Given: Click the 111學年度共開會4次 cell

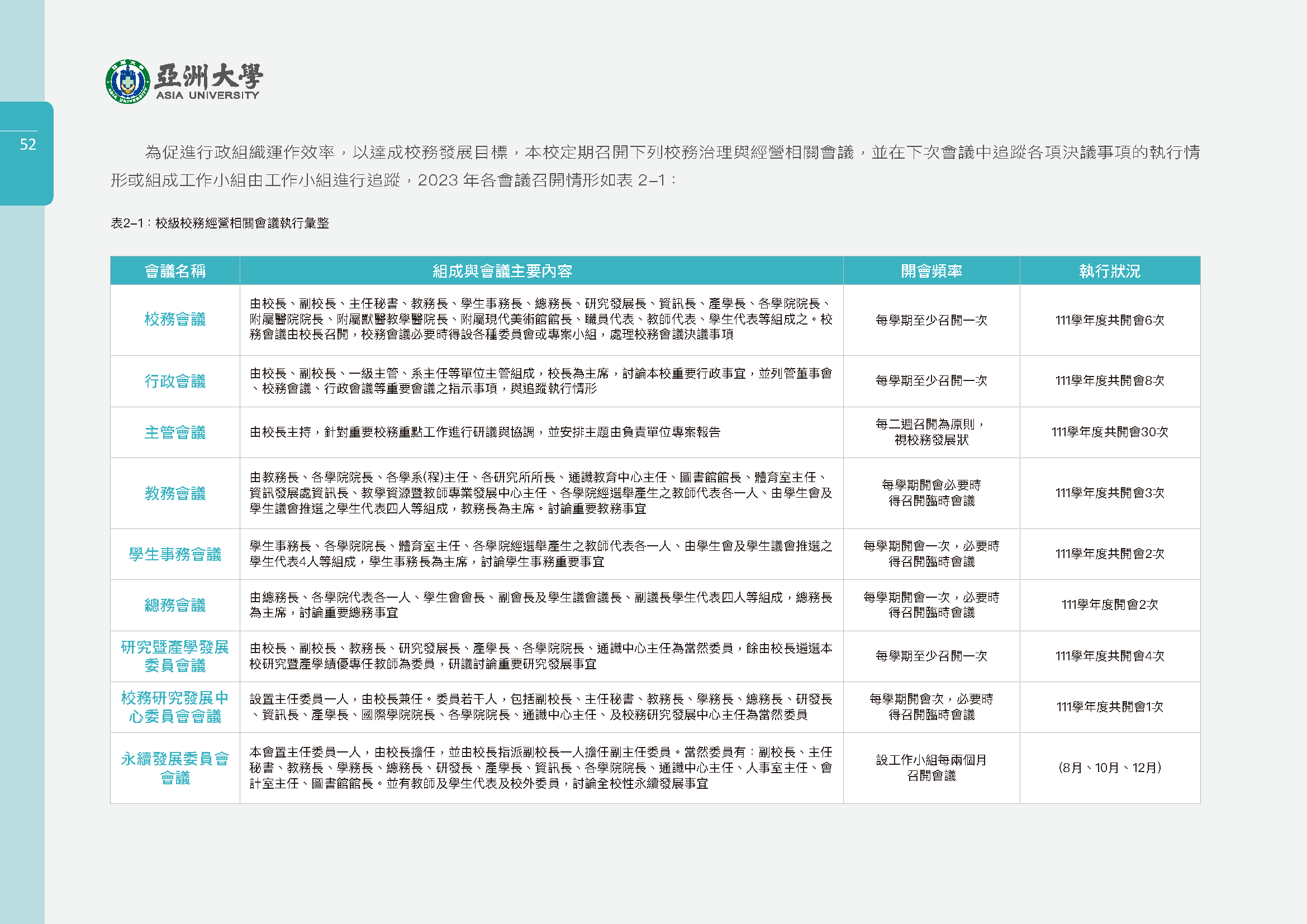Looking at the screenshot, I should click(1110, 656).
